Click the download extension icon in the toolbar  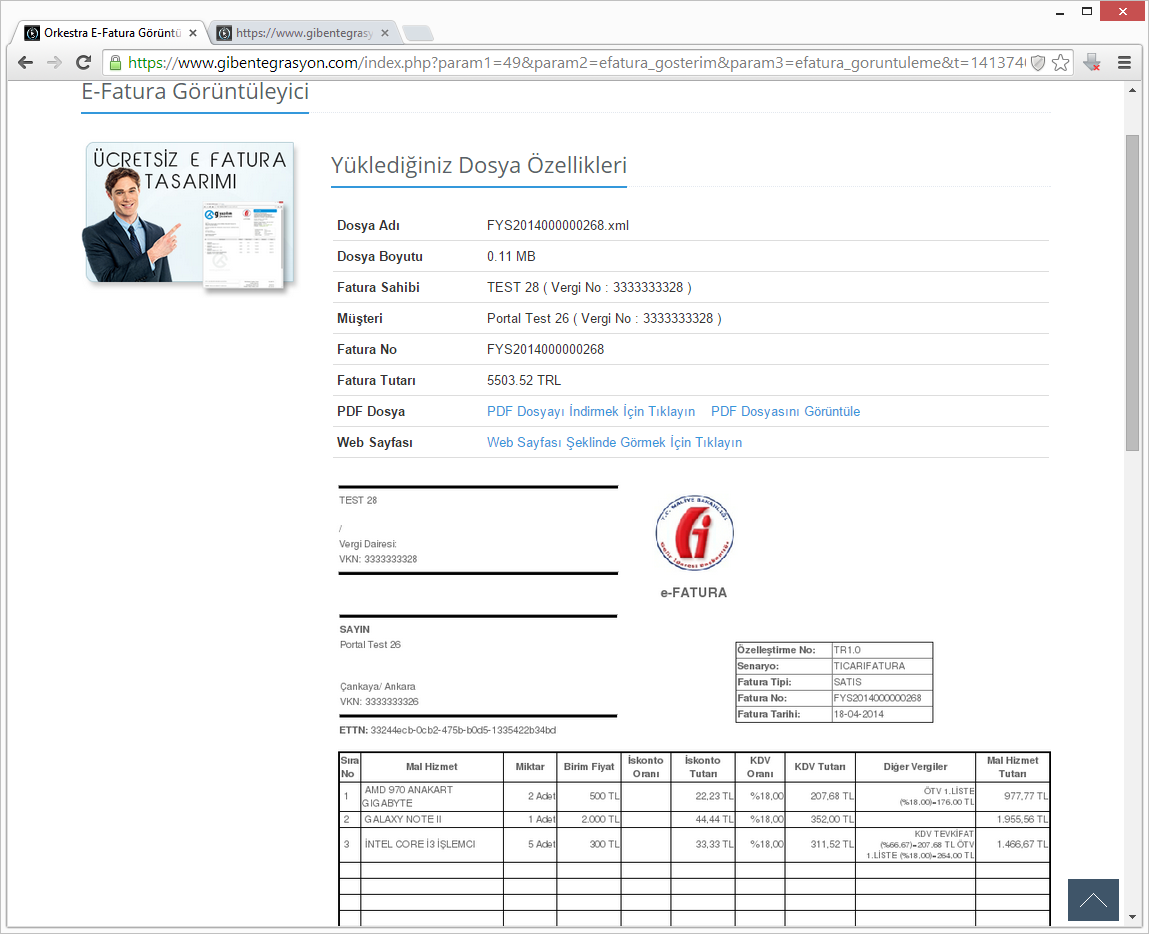tap(1092, 62)
